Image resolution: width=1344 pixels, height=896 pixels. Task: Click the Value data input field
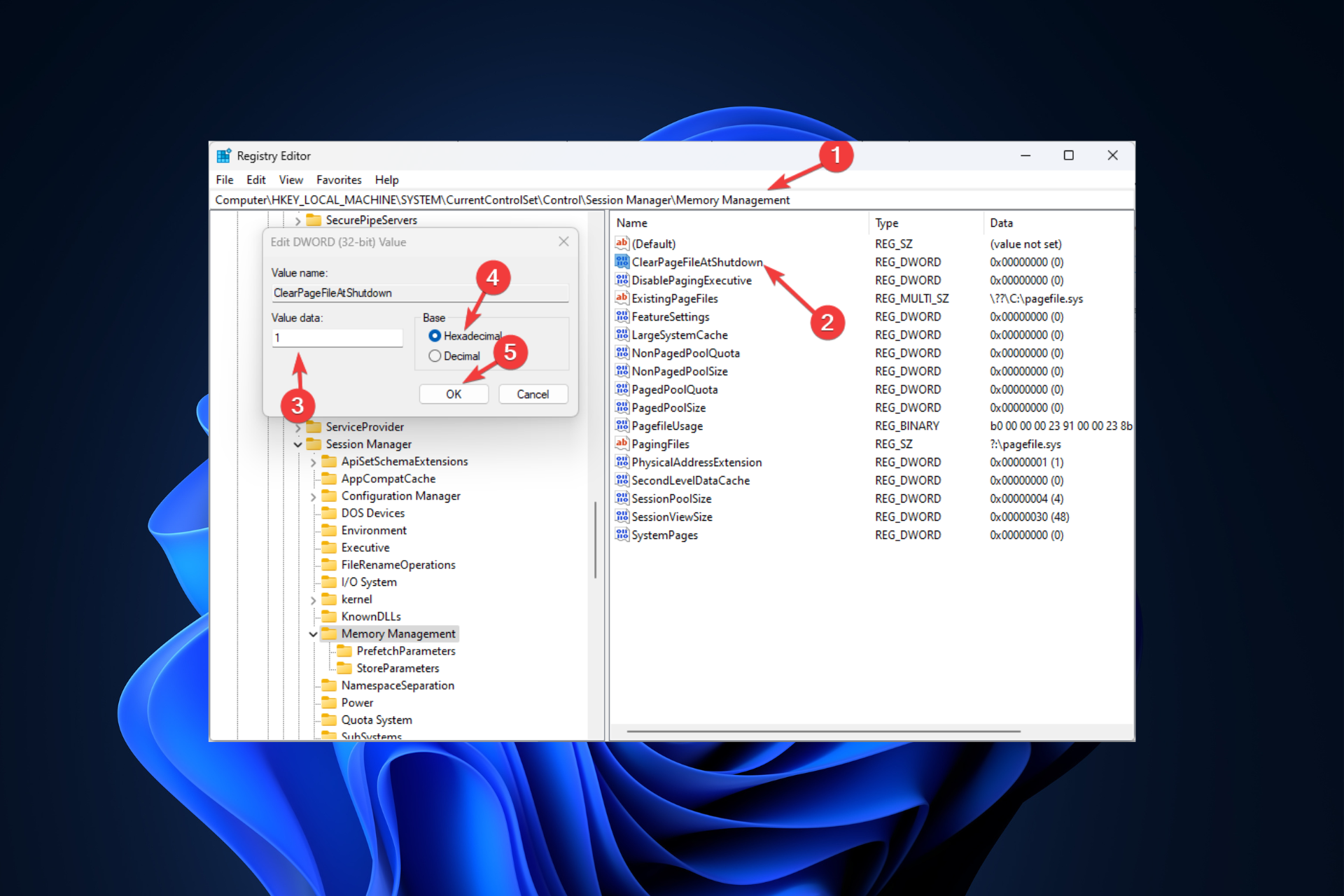[337, 337]
